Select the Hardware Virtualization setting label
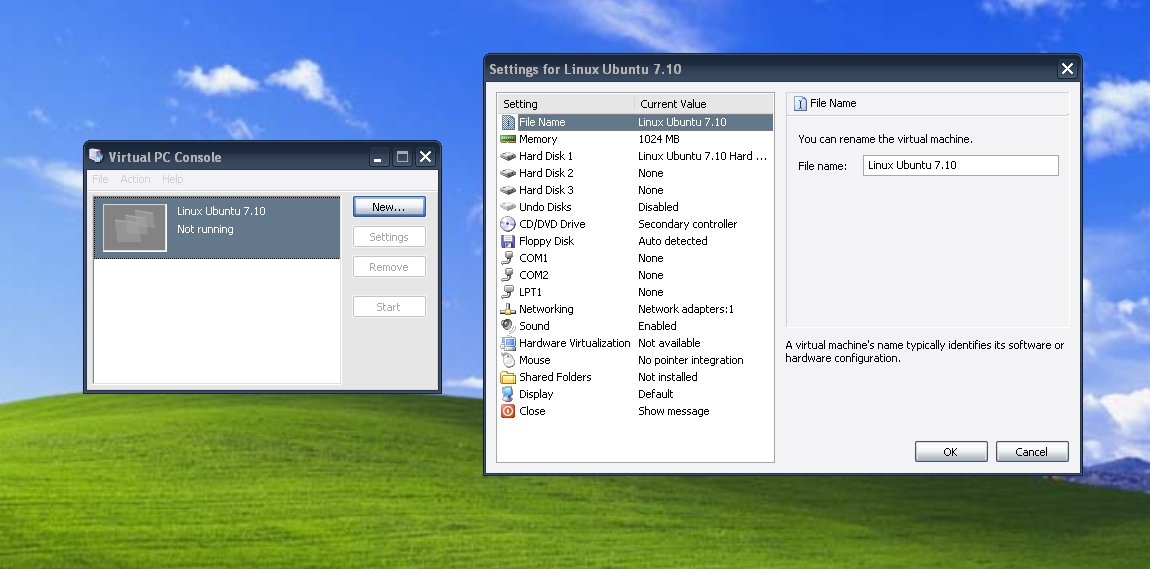This screenshot has height=569, width=1150. (x=574, y=343)
